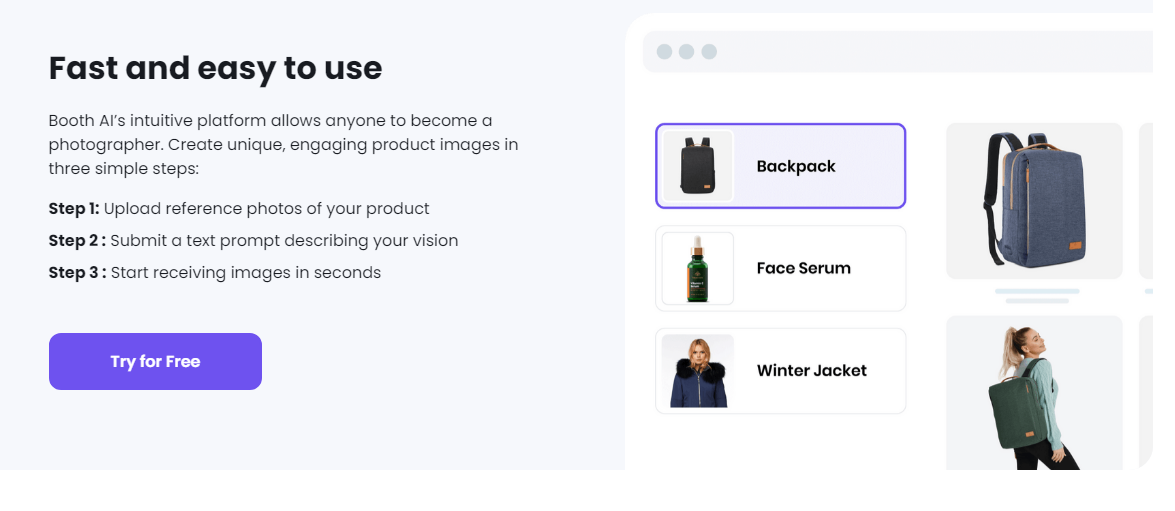Image resolution: width=1175 pixels, height=511 pixels.
Task: Select the black backpack thumbnail icon
Action: (698, 166)
